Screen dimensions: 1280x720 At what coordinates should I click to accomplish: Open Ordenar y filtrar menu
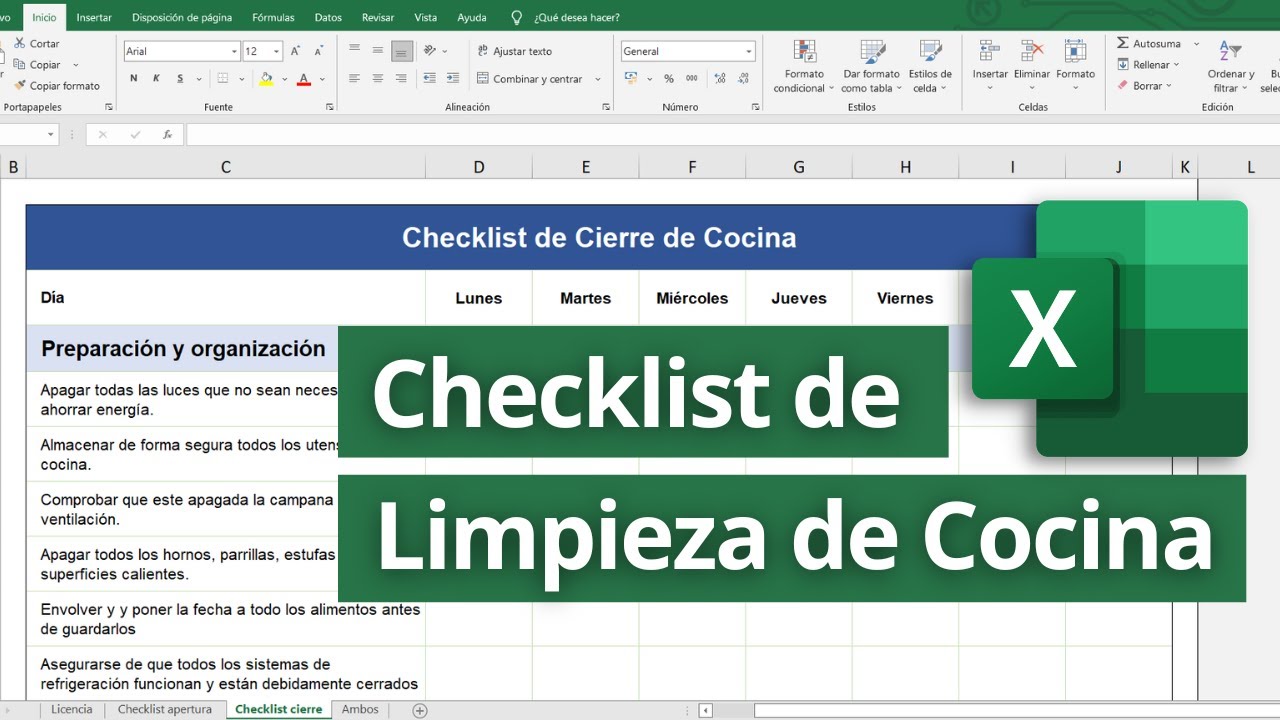click(x=1230, y=66)
